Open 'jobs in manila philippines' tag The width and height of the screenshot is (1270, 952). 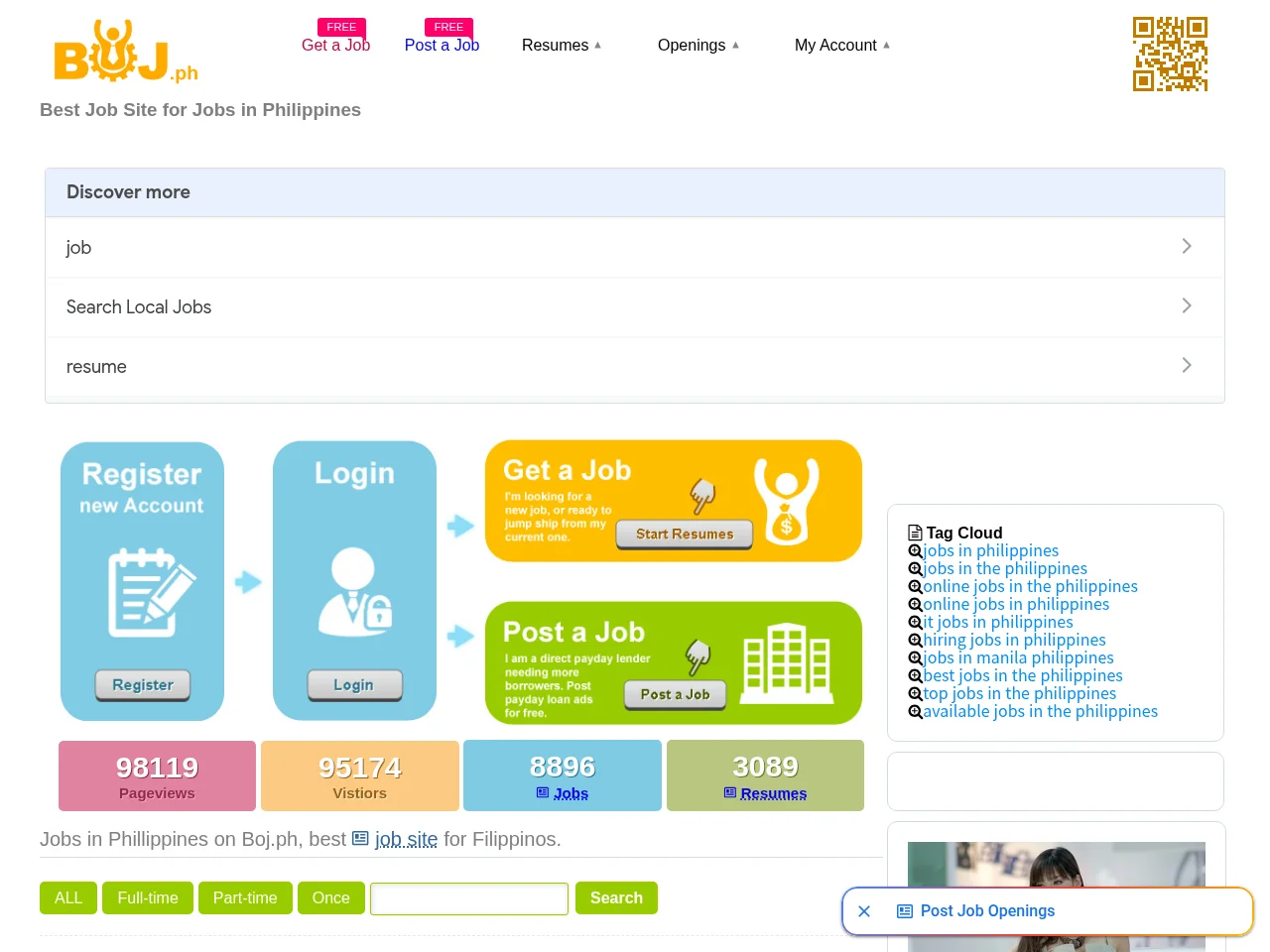(1018, 658)
